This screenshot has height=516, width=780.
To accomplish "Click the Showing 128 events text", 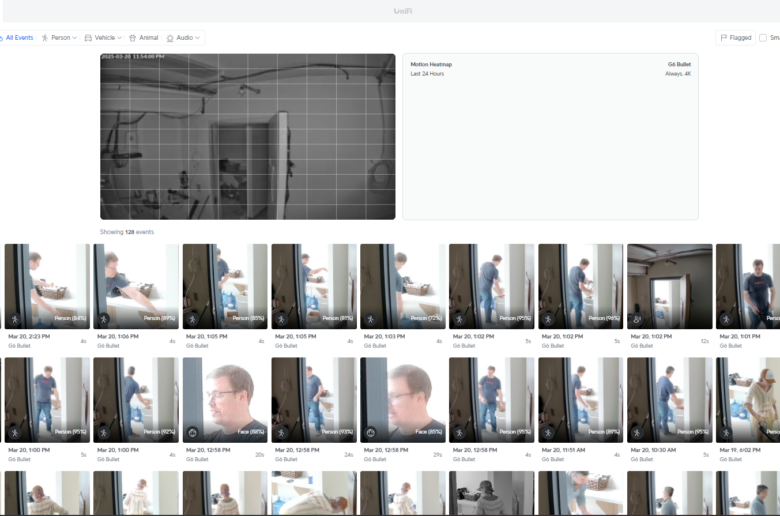I will coord(127,232).
